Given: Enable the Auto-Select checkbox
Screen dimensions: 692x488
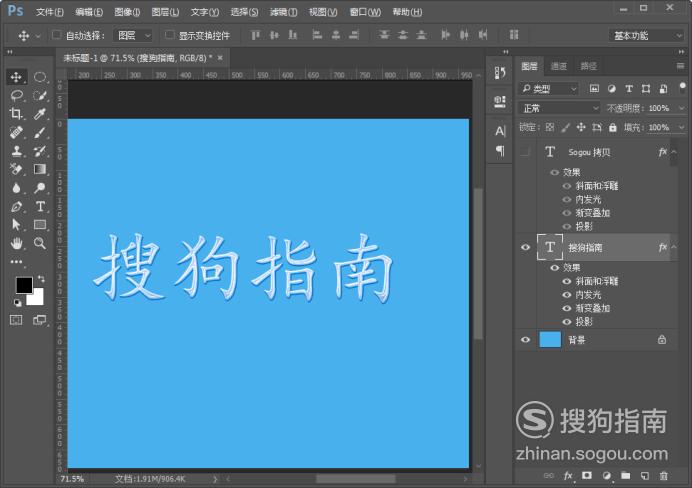Looking at the screenshot, I should click(56, 34).
